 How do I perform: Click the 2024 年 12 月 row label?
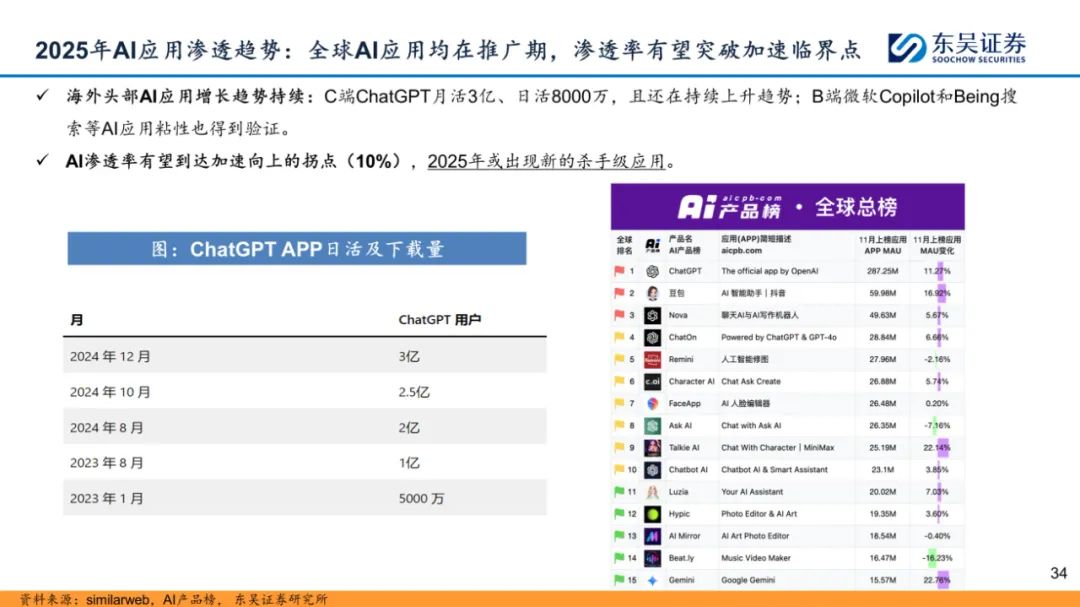[x=110, y=356]
